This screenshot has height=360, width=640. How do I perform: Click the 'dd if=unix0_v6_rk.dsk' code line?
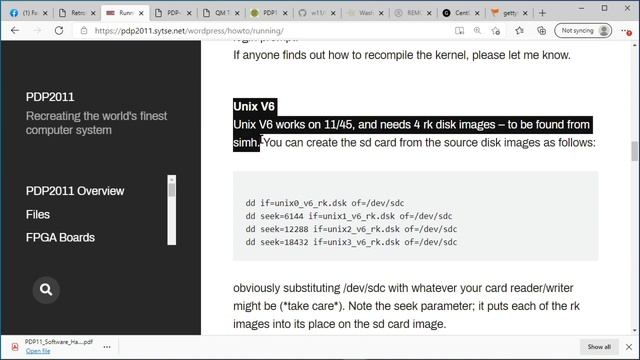click(x=324, y=203)
